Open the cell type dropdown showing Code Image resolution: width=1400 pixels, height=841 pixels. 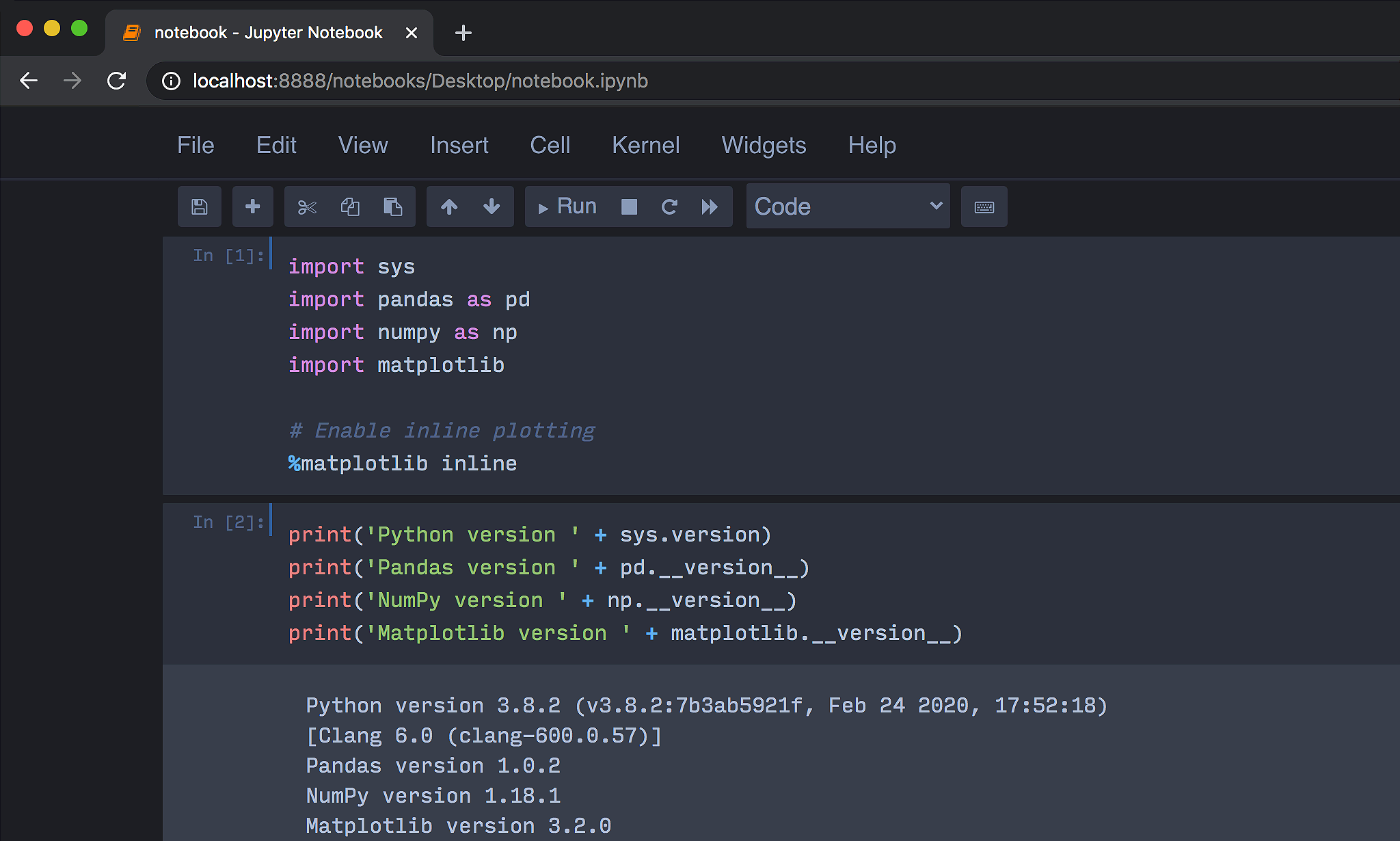tap(848, 206)
